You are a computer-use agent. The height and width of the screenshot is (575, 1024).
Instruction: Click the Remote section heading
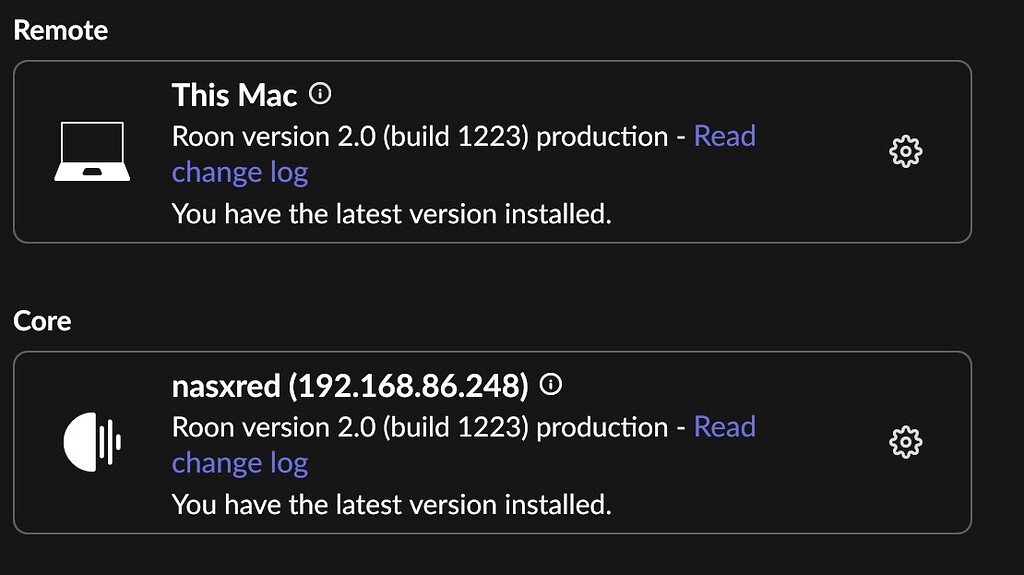pyautogui.click(x=61, y=30)
